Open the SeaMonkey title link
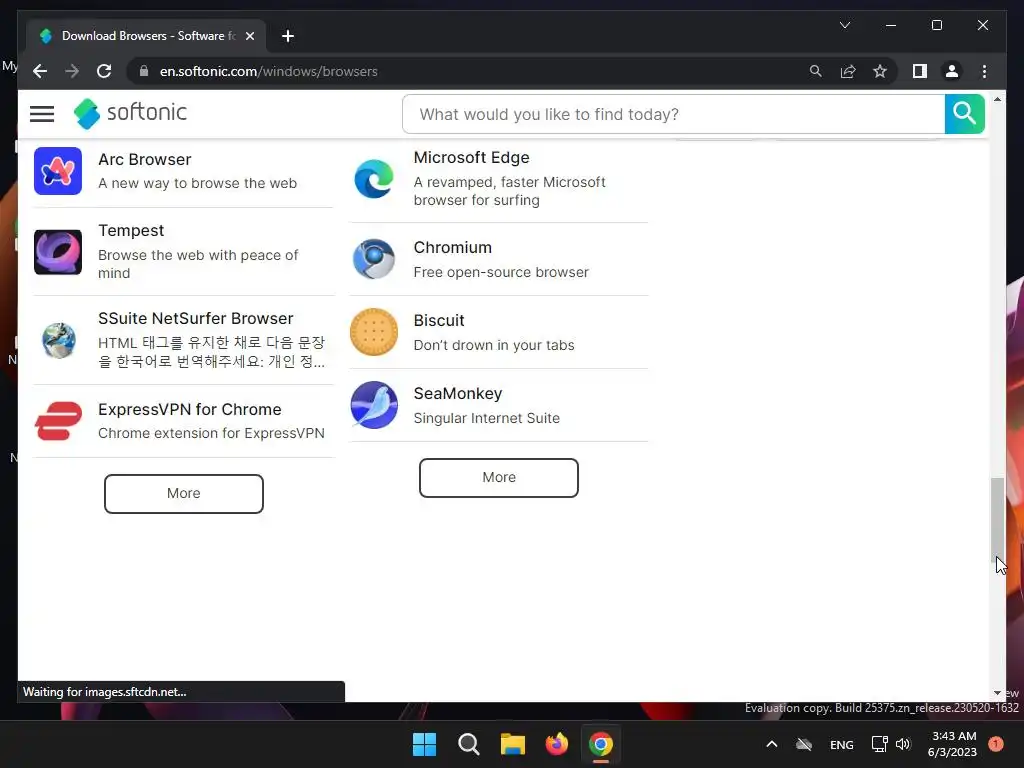Image resolution: width=1024 pixels, height=768 pixels. pyautogui.click(x=458, y=394)
